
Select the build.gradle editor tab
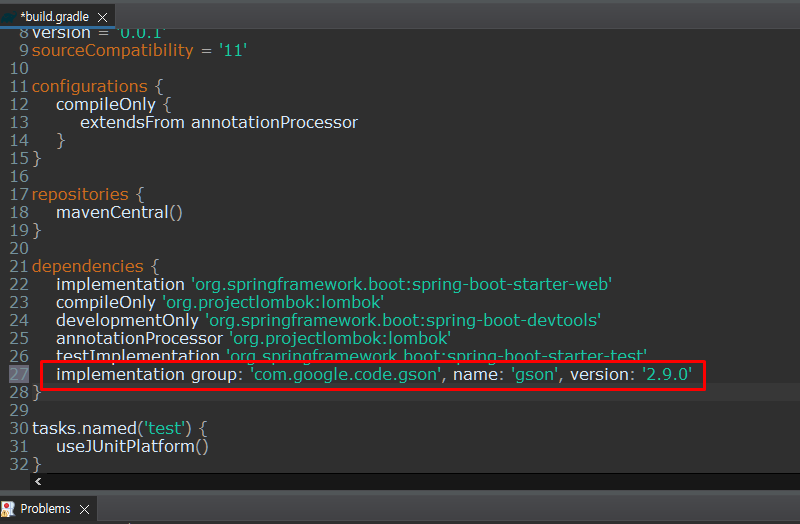coord(55,17)
